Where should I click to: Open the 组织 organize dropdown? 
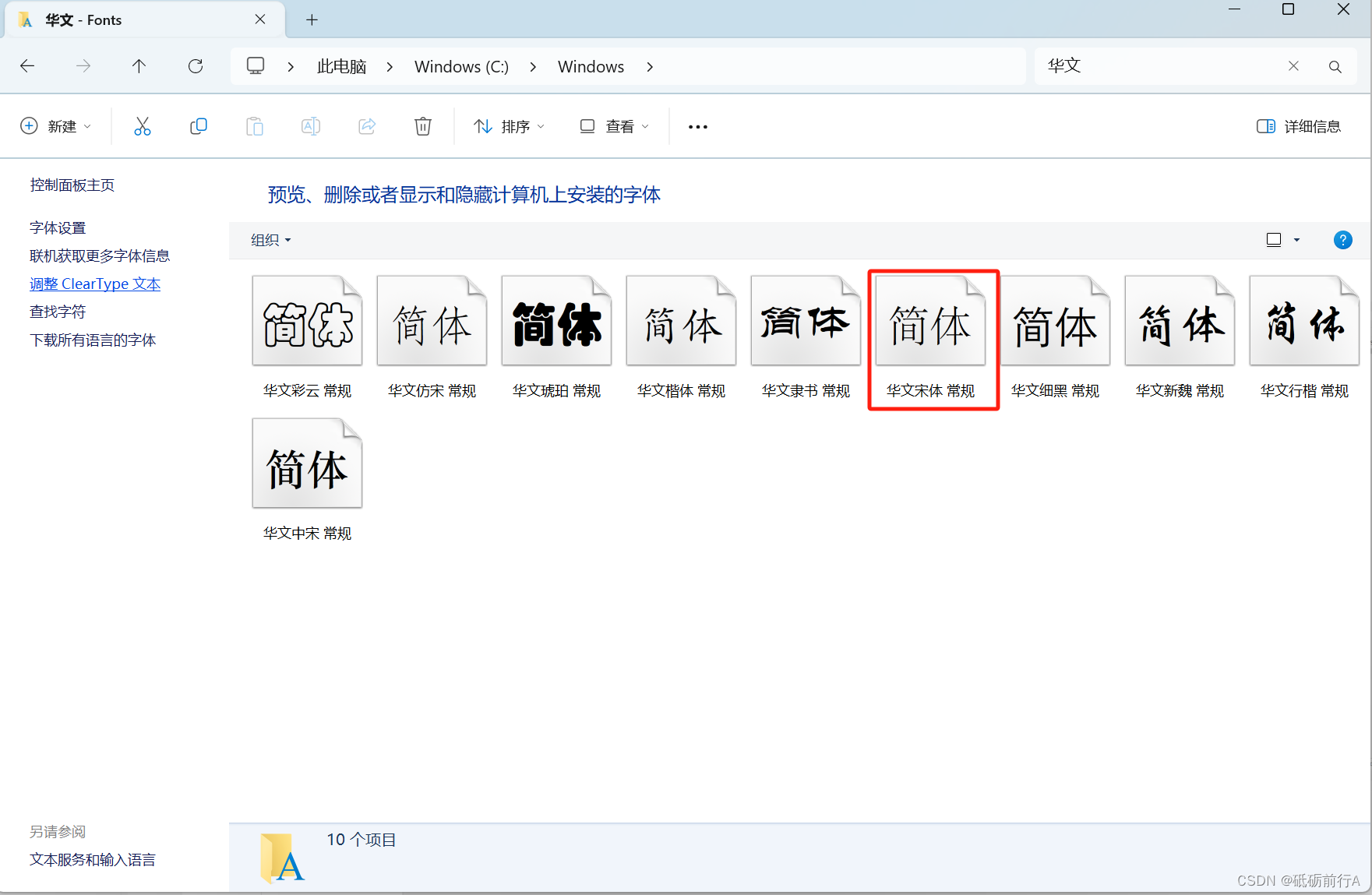tap(271, 240)
